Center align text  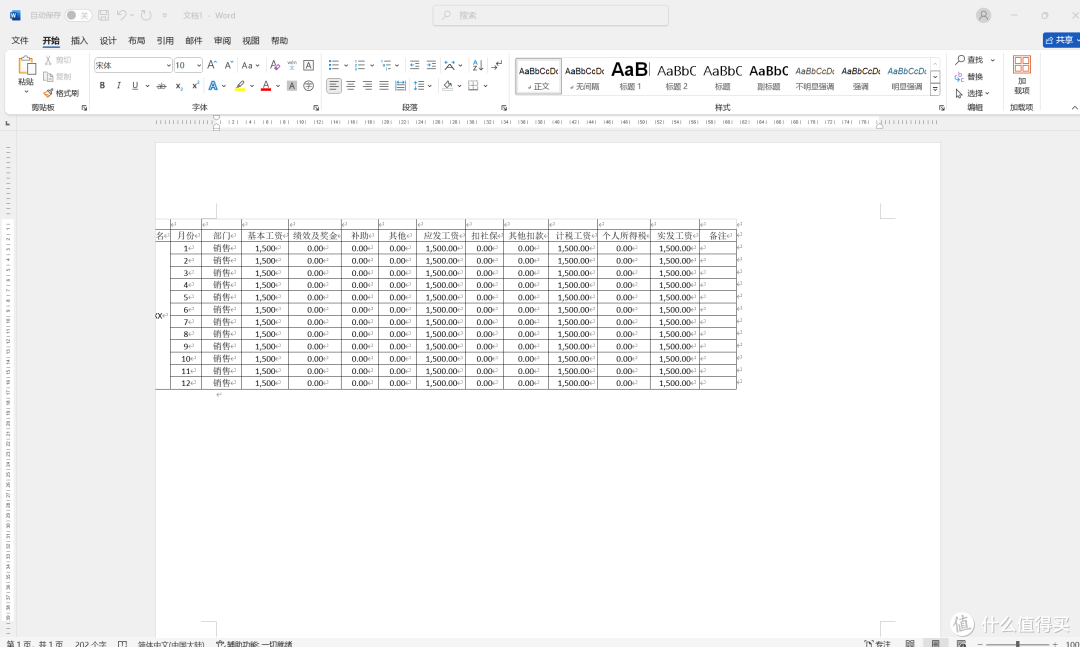[351, 85]
